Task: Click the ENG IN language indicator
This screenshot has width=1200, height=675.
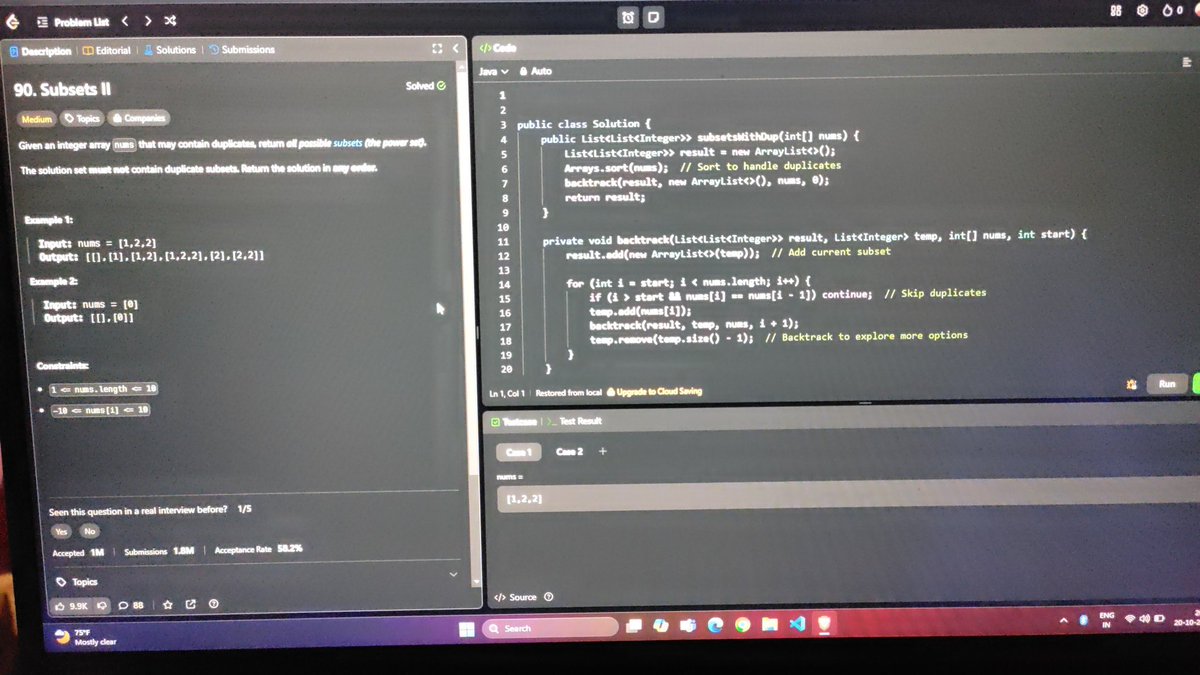Action: pos(1106,620)
